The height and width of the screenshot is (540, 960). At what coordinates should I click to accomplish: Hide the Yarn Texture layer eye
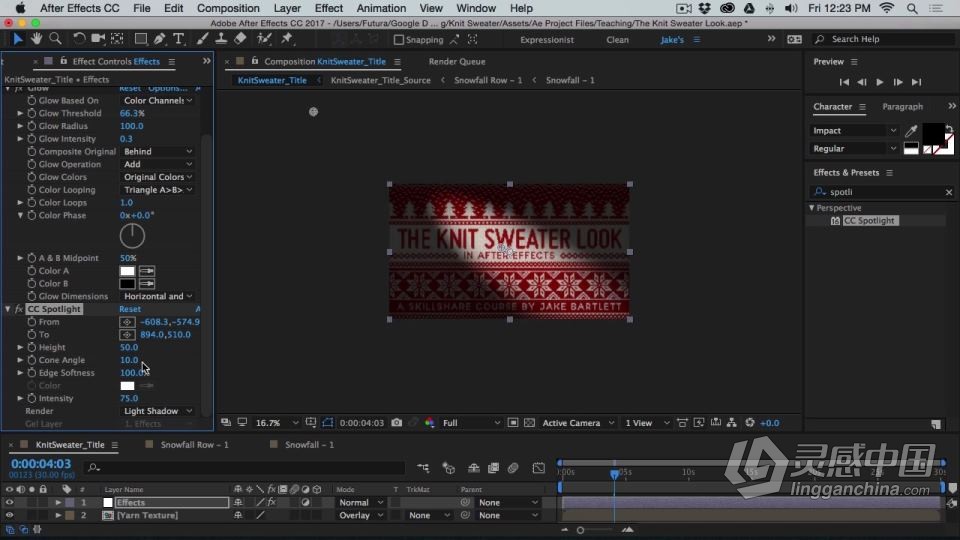9,516
